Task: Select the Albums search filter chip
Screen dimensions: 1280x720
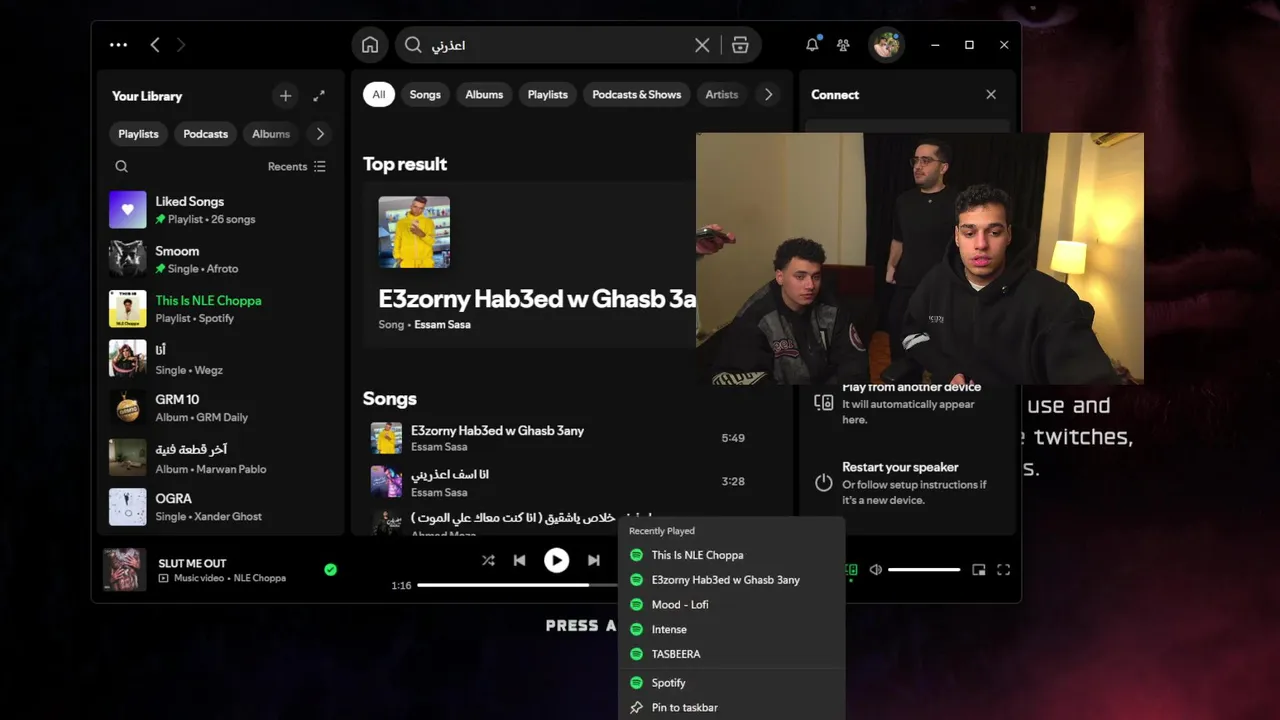Action: (484, 95)
